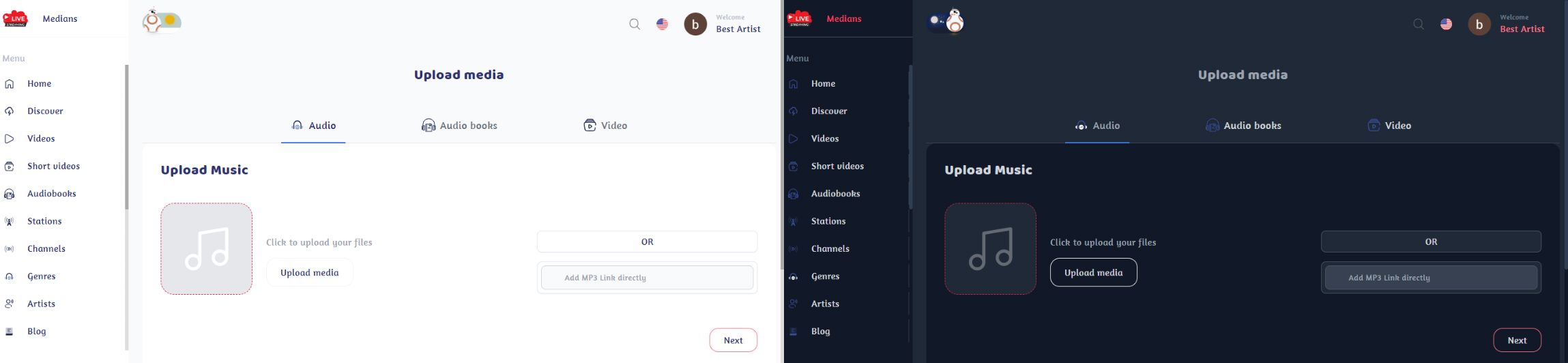Screen dimensions: 1568x363
Task: Click the Stations antenna icon in light sidebar
Action: [10, 222]
